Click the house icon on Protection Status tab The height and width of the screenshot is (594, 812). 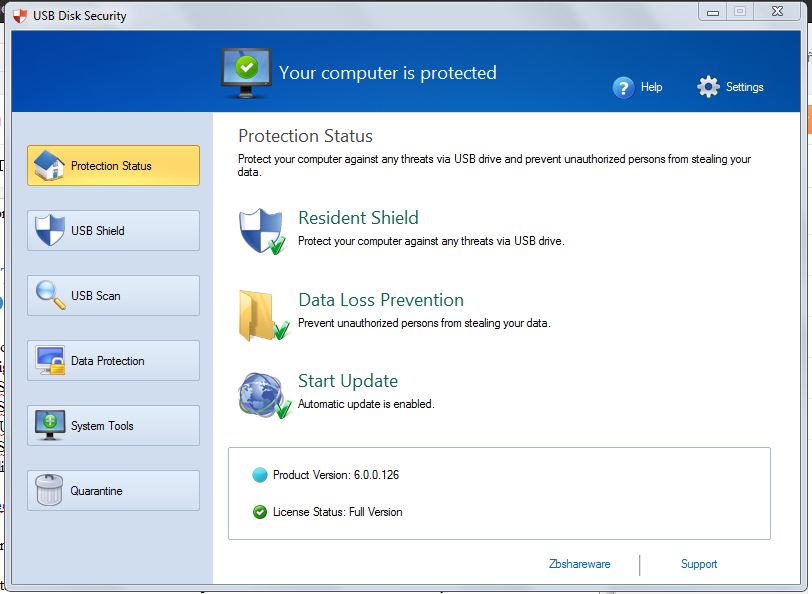(49, 165)
